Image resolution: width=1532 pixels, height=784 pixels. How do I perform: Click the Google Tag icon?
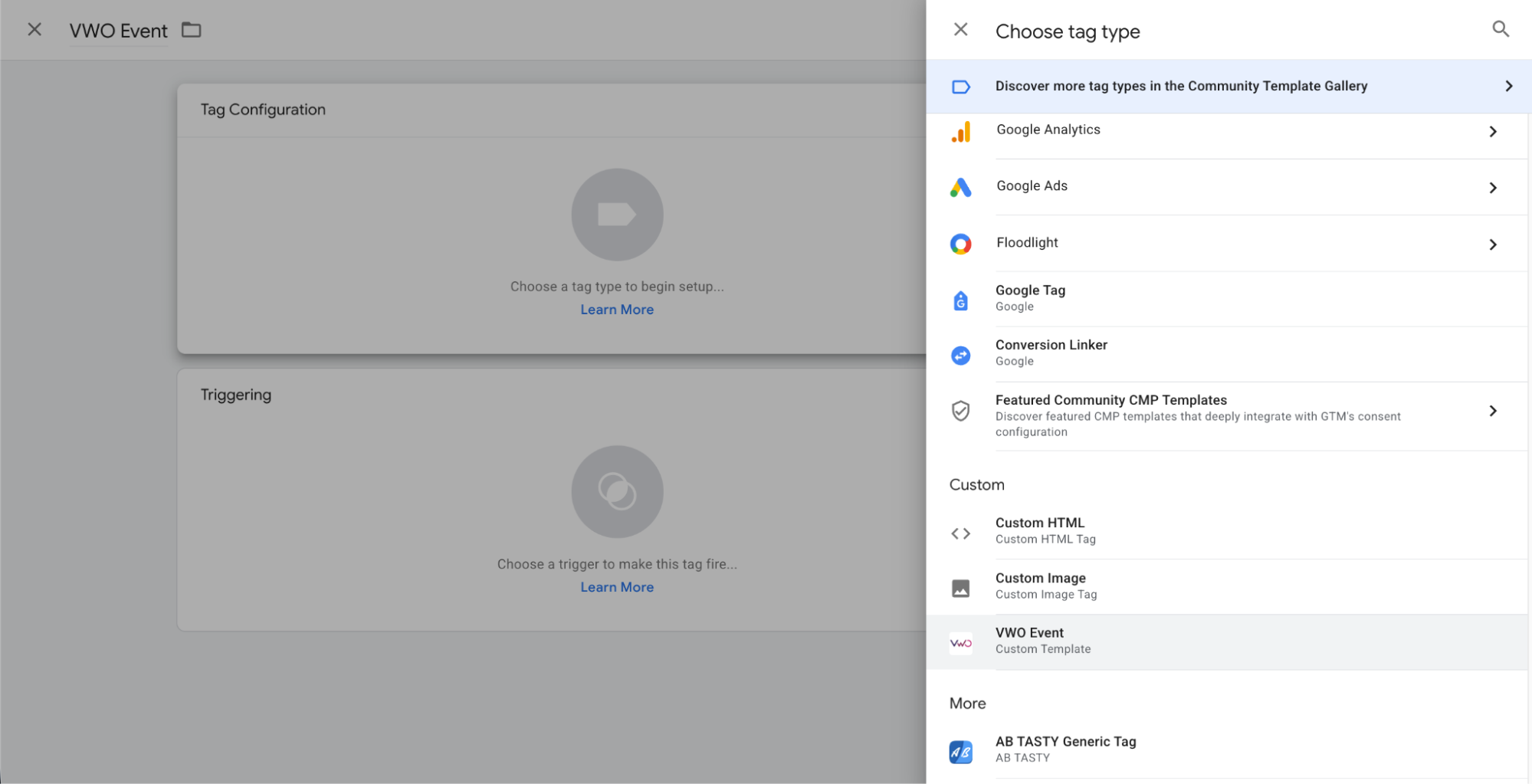tap(960, 301)
